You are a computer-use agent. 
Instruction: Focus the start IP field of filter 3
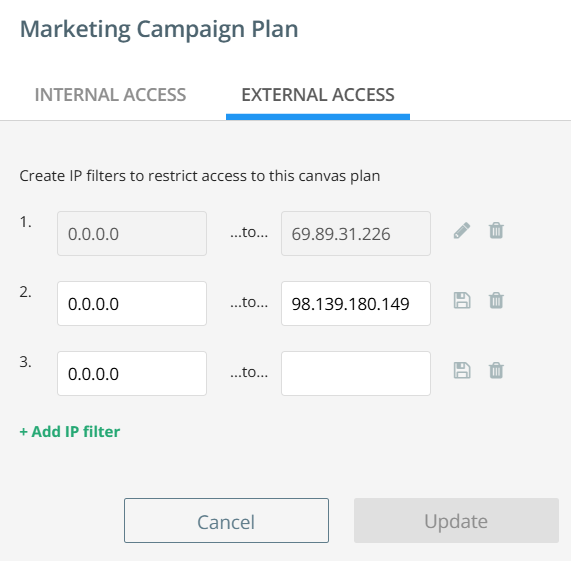(132, 374)
